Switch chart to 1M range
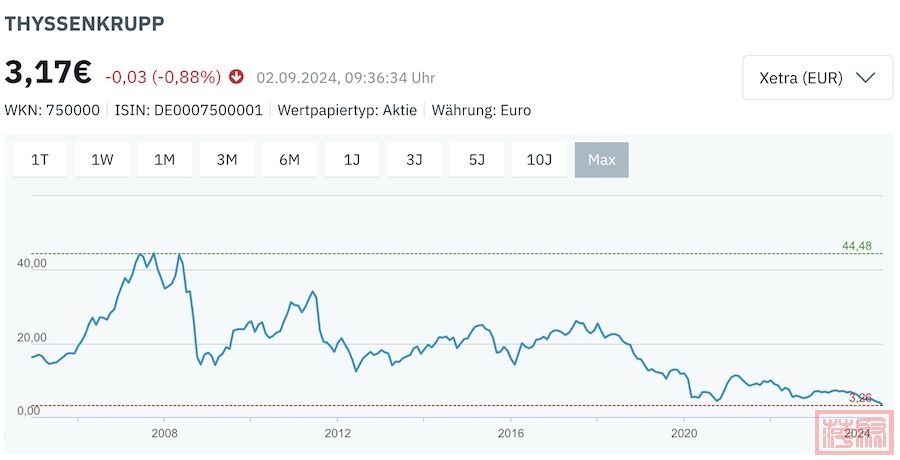Image resolution: width=900 pixels, height=460 pixels. pos(165,160)
